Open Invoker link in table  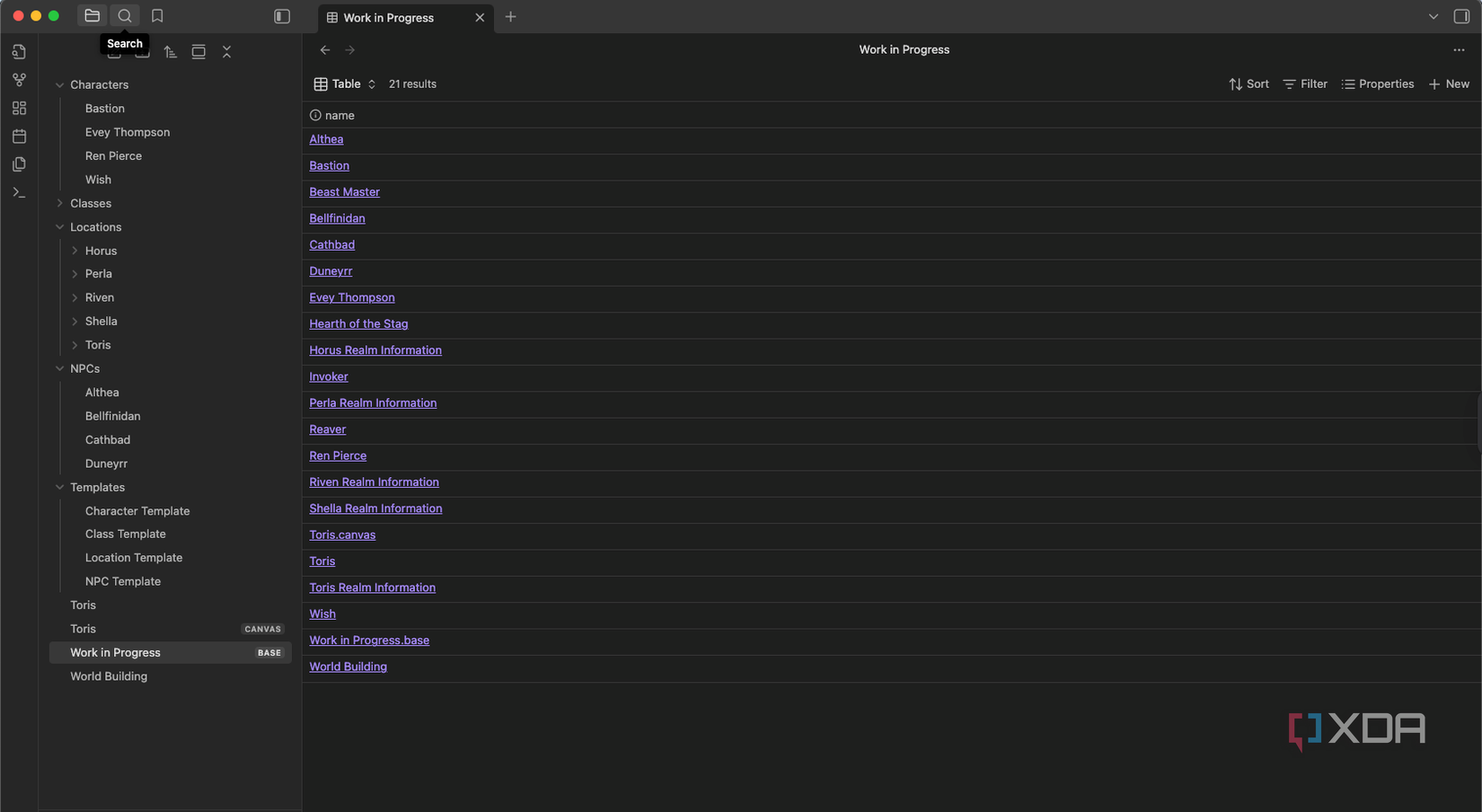(329, 376)
